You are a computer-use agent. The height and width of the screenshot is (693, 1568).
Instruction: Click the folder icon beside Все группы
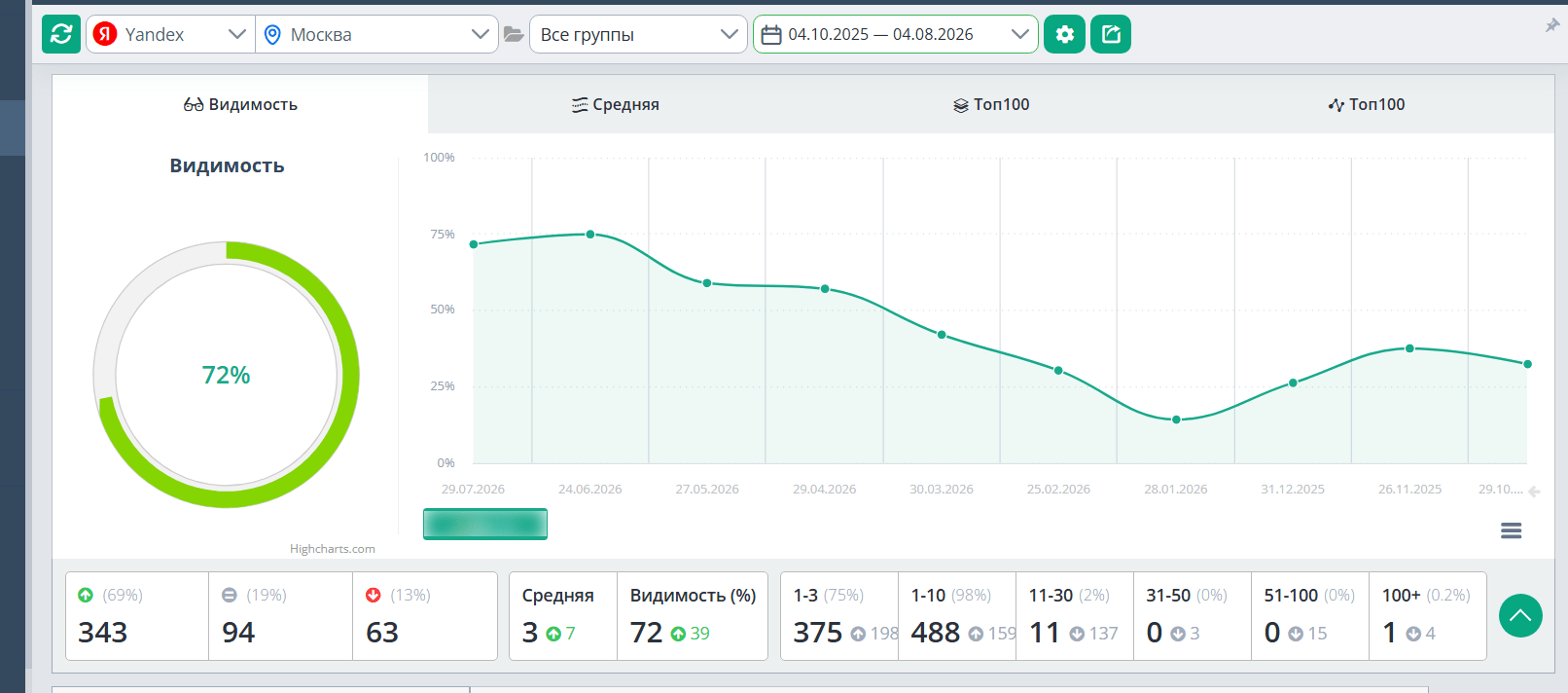[x=514, y=35]
